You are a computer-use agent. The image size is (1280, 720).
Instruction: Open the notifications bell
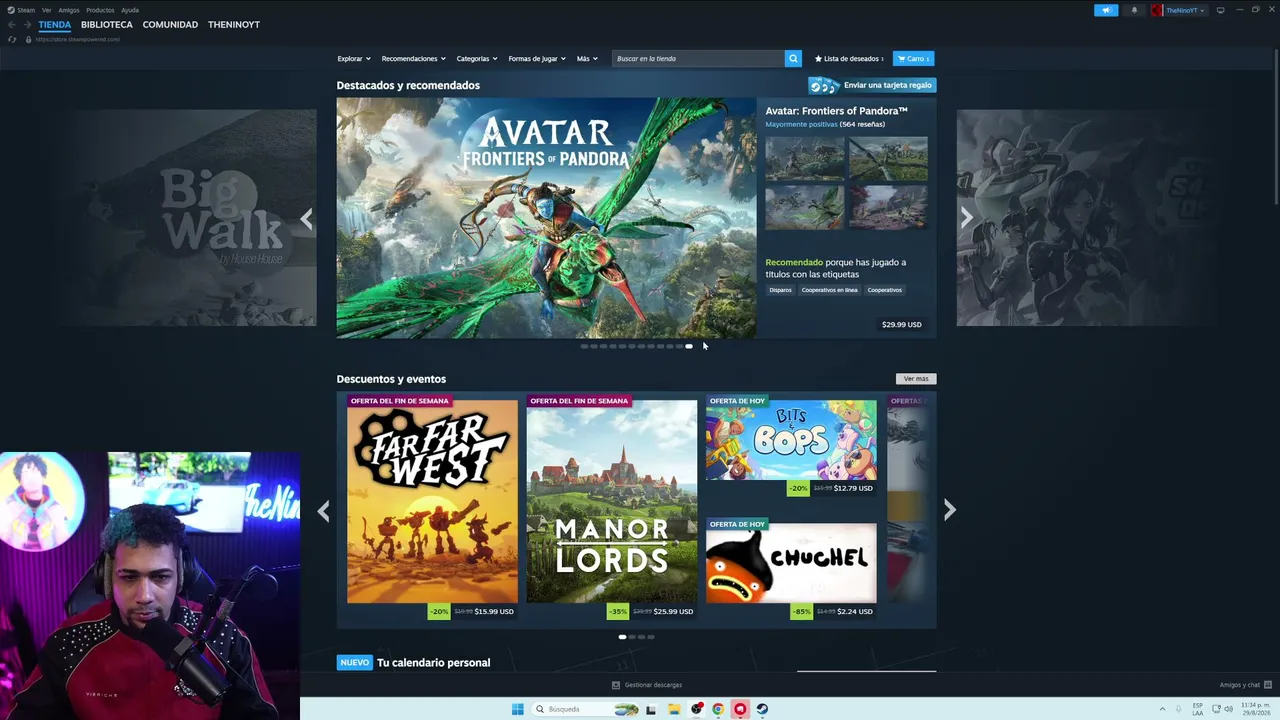[1134, 10]
